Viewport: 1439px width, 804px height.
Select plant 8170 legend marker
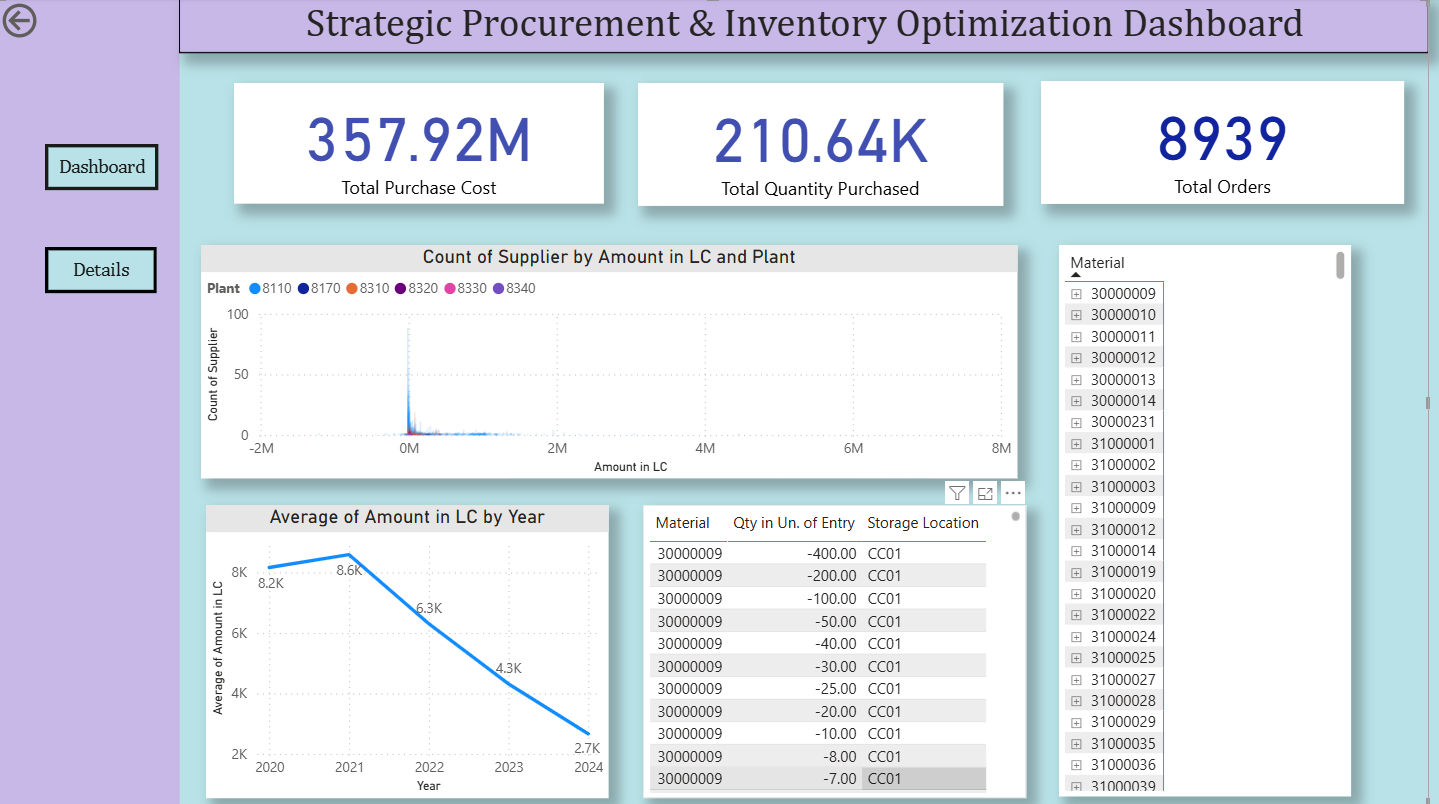point(303,289)
